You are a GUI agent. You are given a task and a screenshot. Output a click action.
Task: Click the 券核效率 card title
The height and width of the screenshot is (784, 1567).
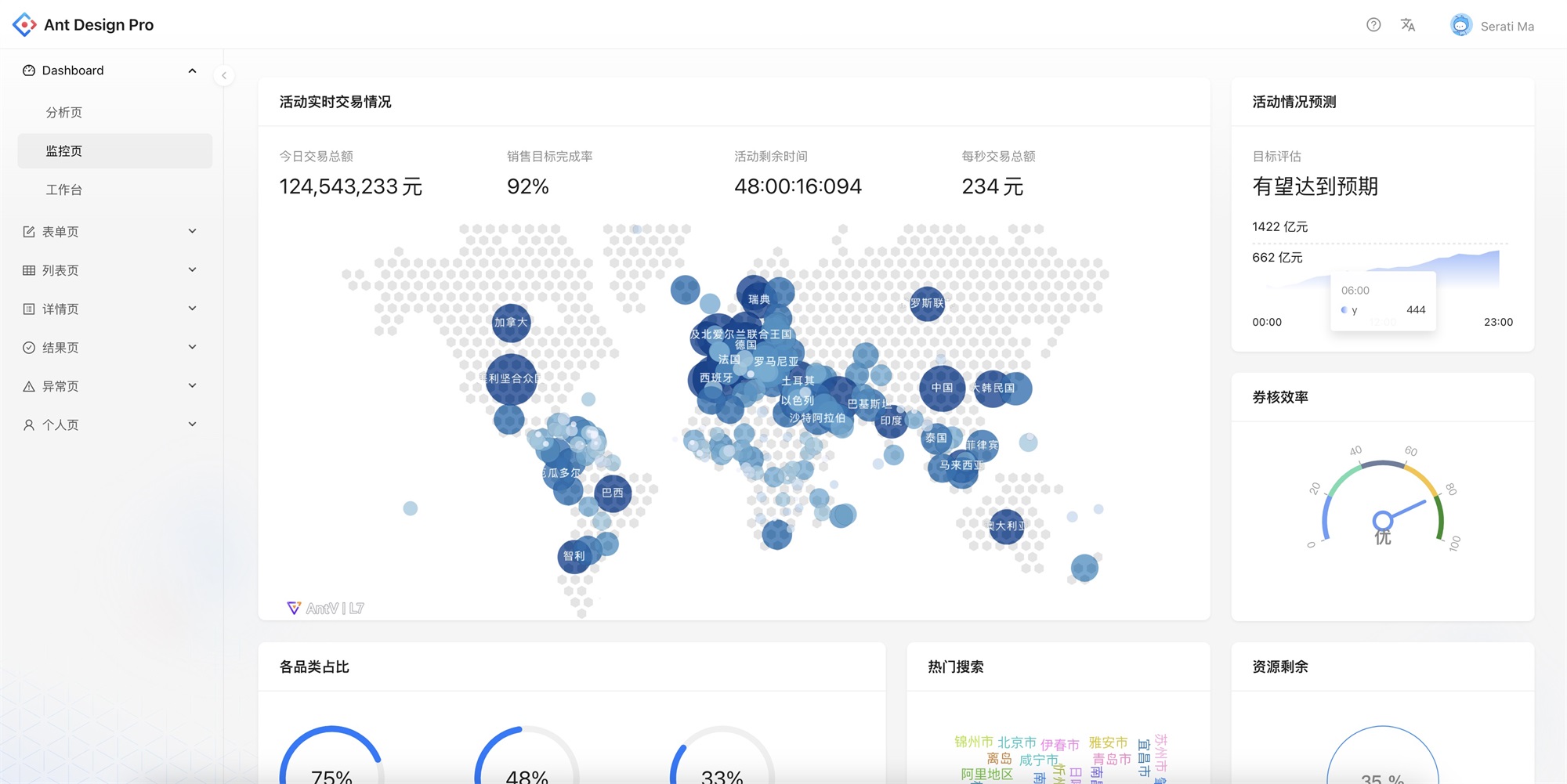1280,397
